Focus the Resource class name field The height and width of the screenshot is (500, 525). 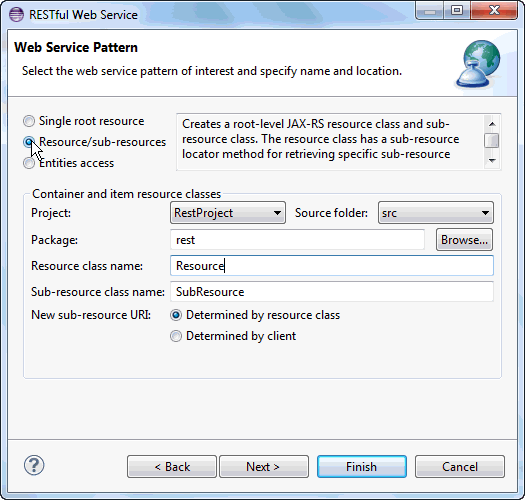(x=332, y=266)
